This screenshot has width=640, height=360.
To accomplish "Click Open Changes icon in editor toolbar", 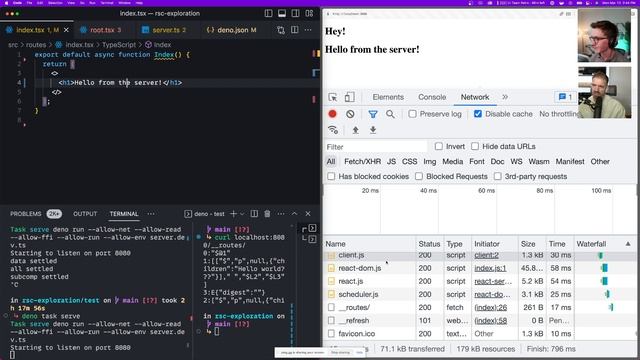I will [281, 30].
